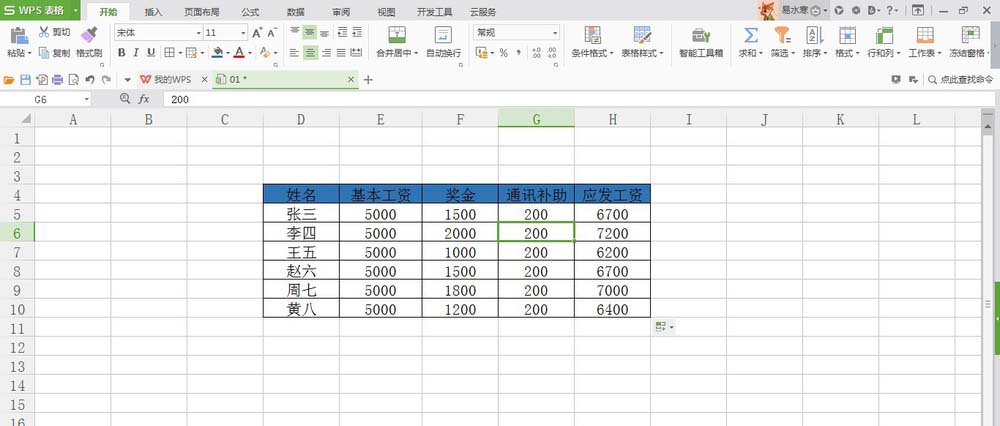The image size is (1000, 426).
Task: Apply cell borders icon
Action: (169, 53)
